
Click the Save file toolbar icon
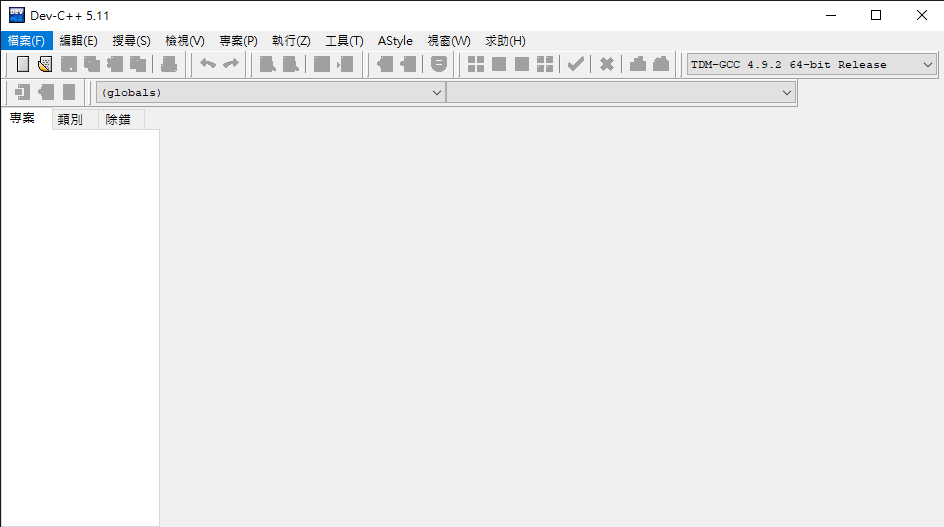69,64
